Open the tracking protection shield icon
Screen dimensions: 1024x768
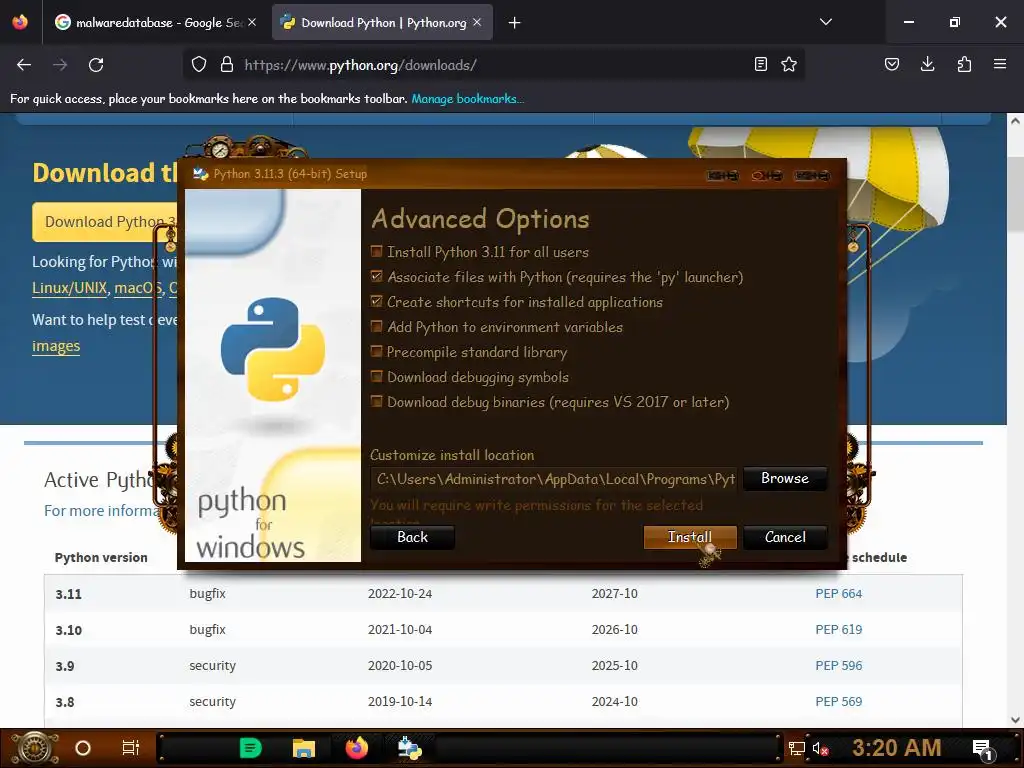coord(199,64)
